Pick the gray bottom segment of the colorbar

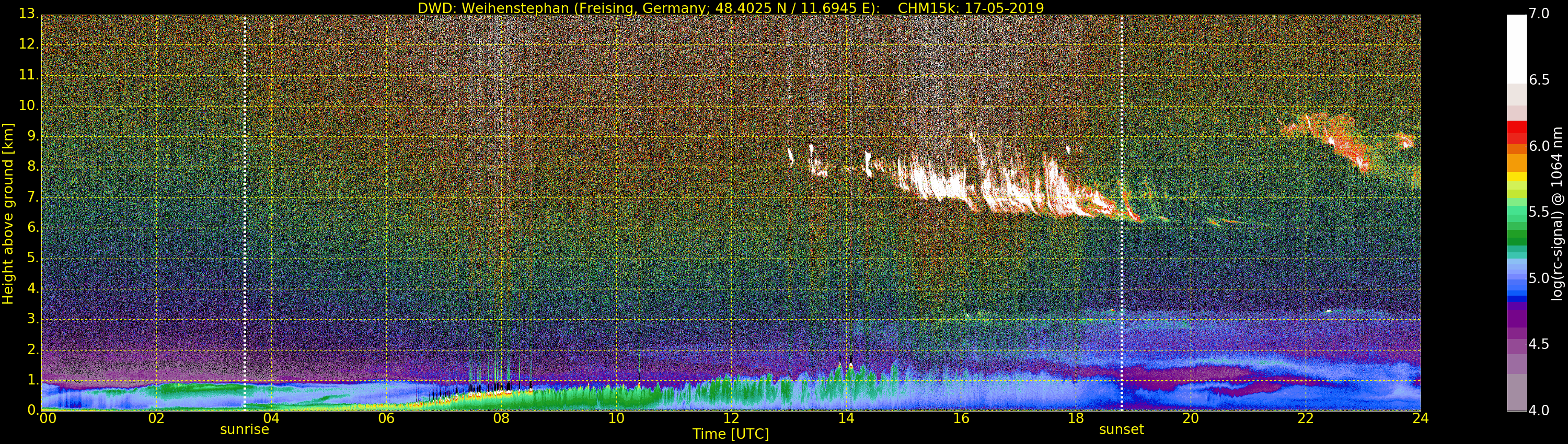pyautogui.click(x=1516, y=392)
